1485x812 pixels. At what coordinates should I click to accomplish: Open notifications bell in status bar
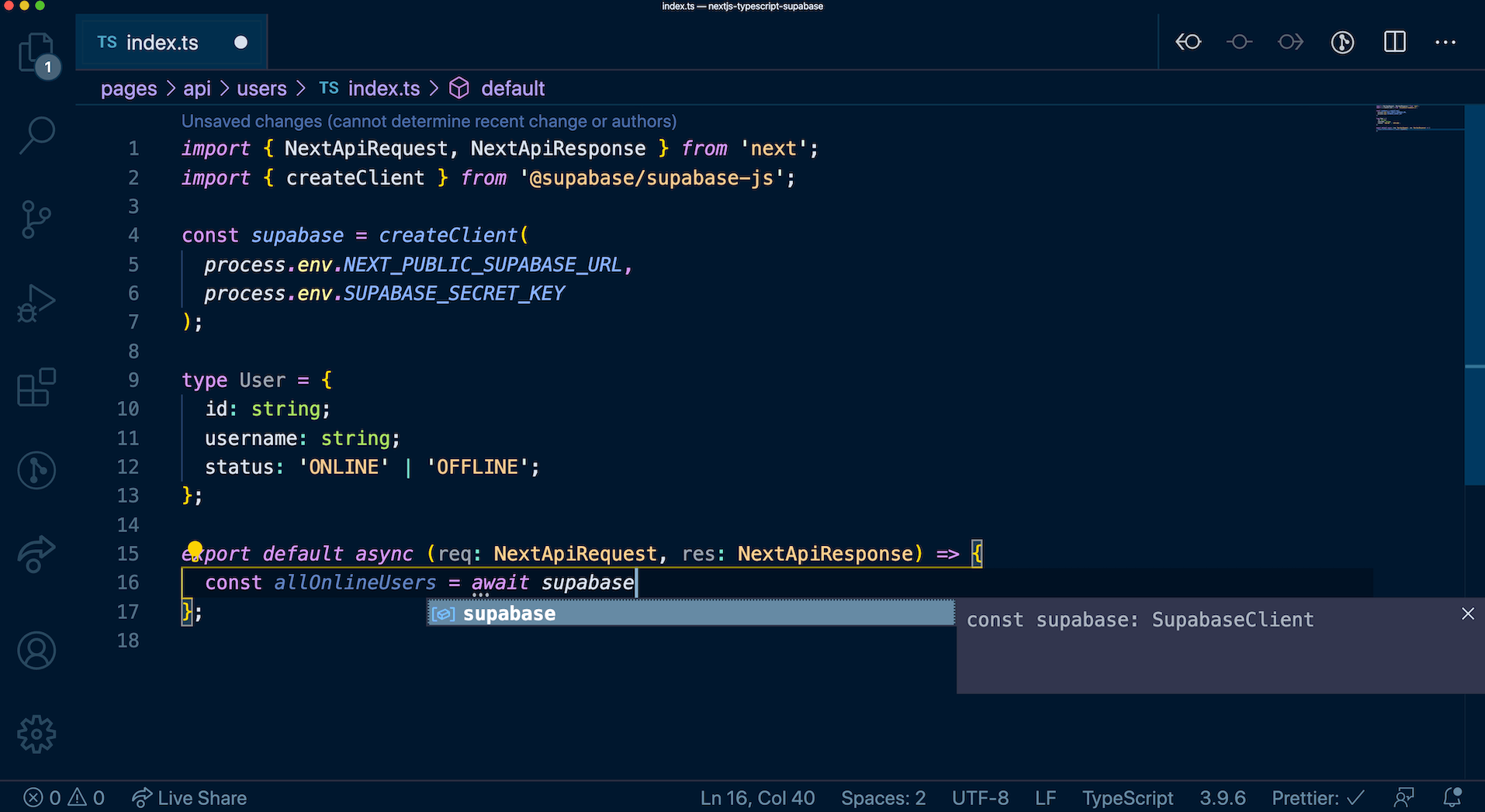click(x=1452, y=797)
